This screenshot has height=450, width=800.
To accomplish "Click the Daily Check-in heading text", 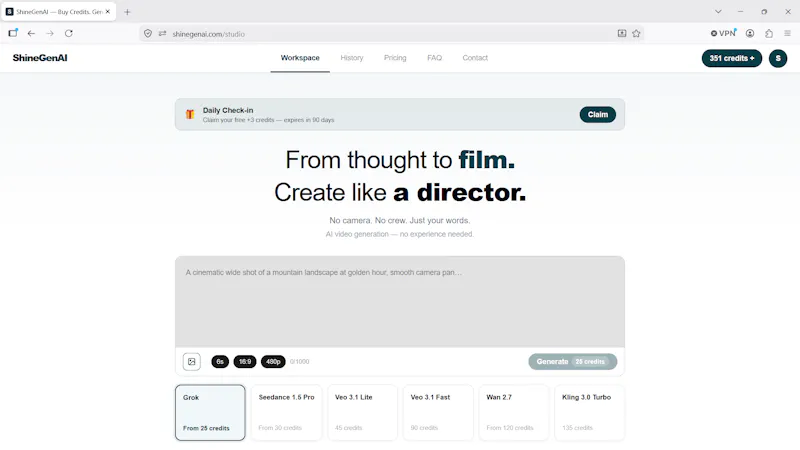I will click(228, 110).
